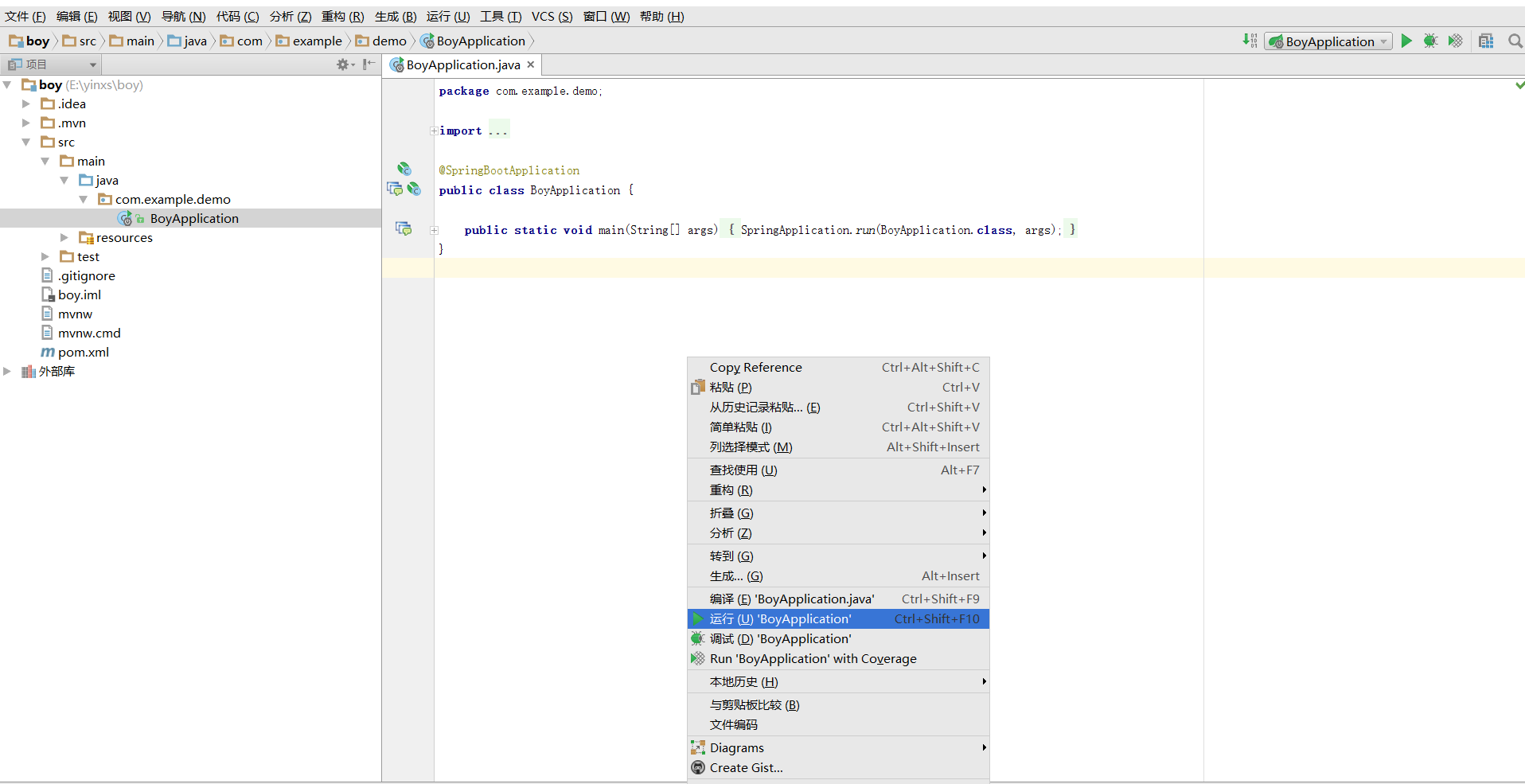Select Compare with Clipboard (与剪贴板比较)
Image resolution: width=1525 pixels, height=784 pixels.
838,704
